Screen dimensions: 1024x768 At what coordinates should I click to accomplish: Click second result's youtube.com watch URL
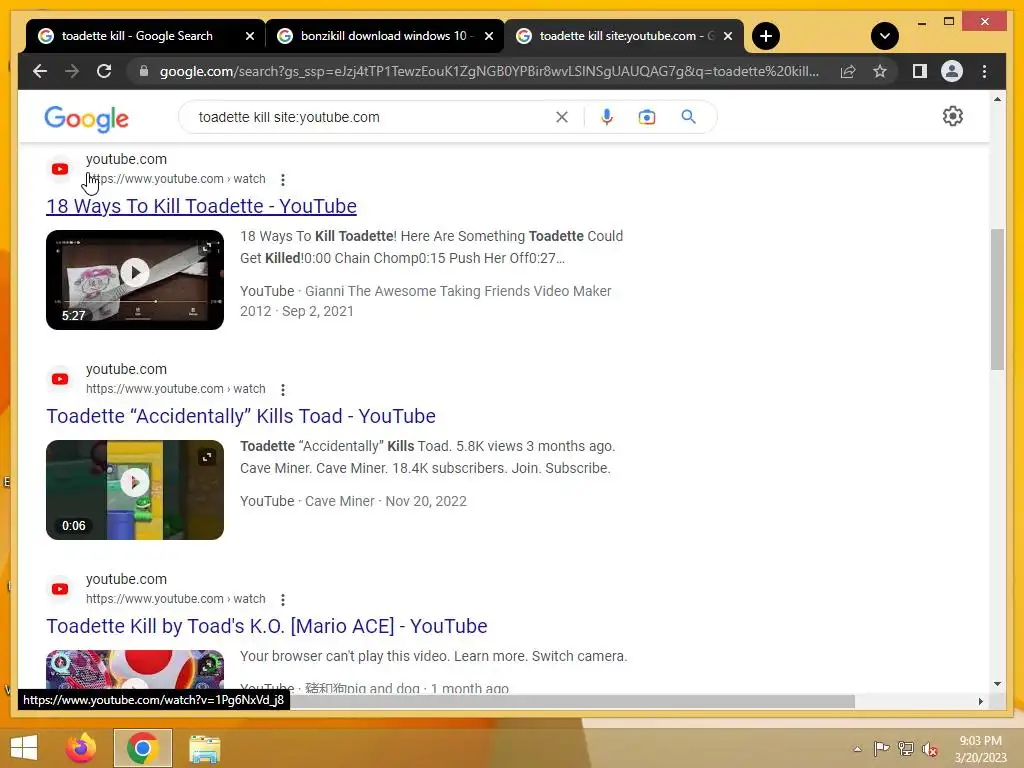click(x=176, y=389)
